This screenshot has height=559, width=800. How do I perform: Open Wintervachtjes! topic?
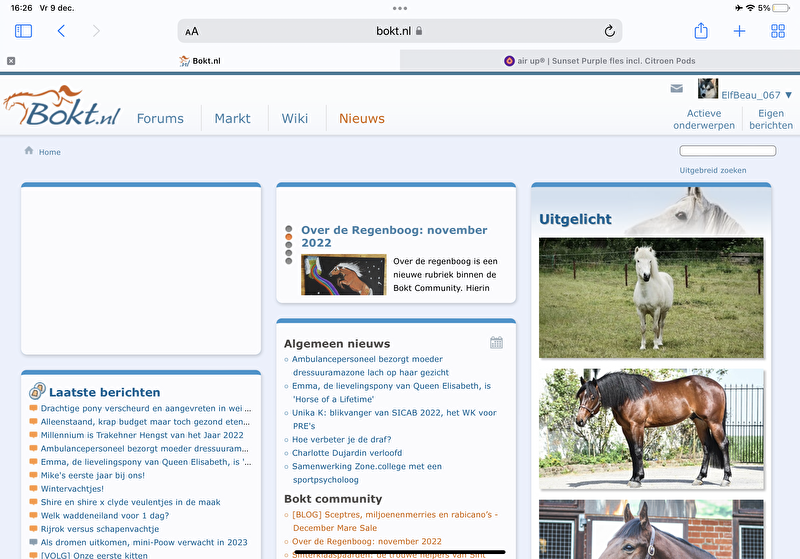point(72,489)
